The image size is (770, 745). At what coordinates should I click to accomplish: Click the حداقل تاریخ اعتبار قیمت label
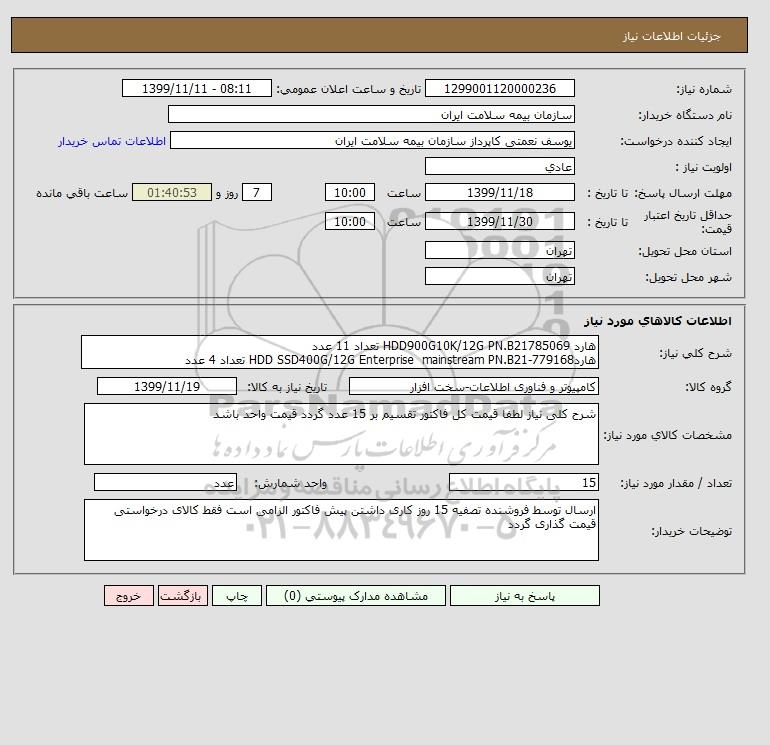pyautogui.click(x=688, y=222)
